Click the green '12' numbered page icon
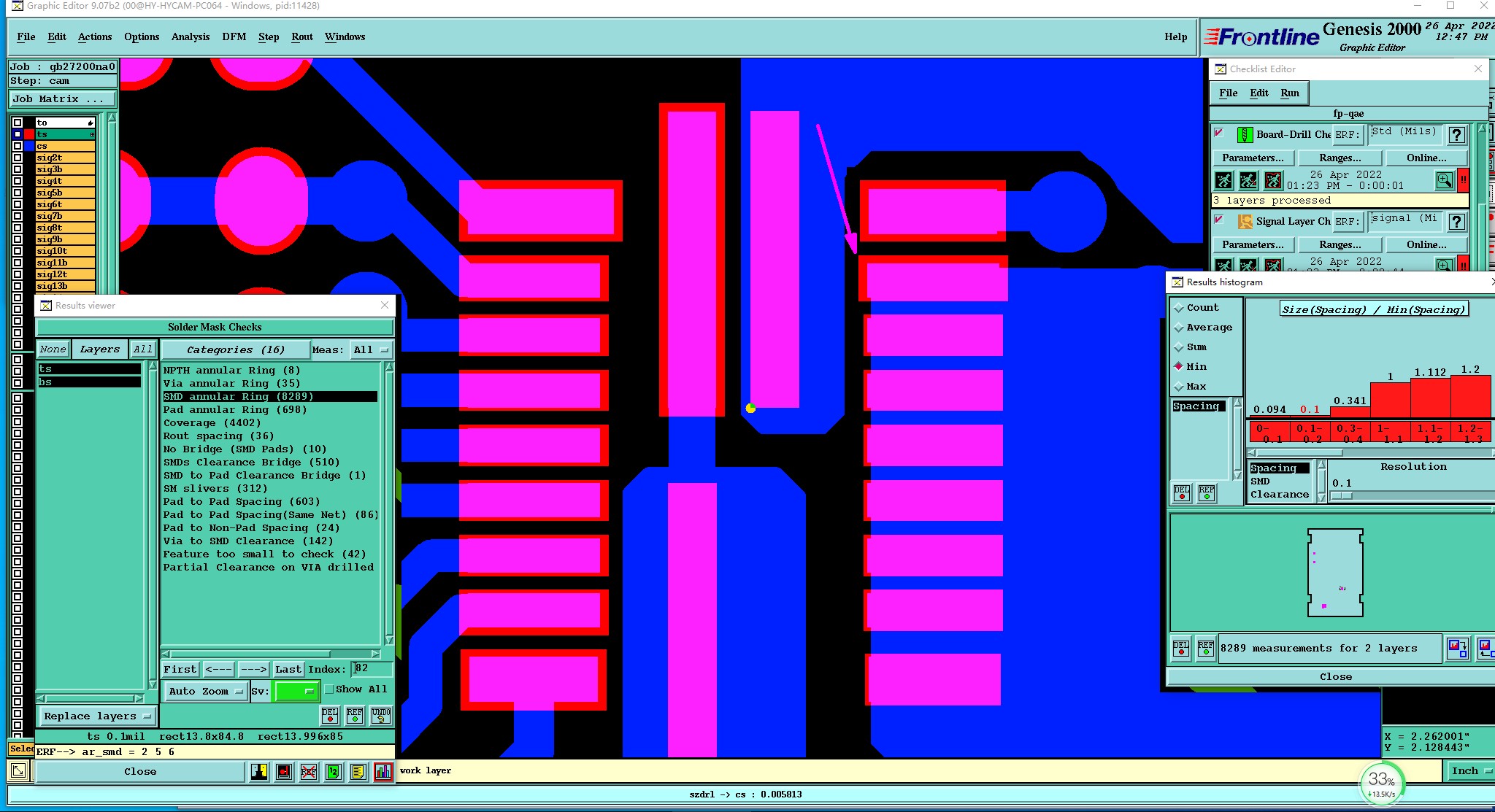The width and height of the screenshot is (1495, 812). click(x=333, y=771)
